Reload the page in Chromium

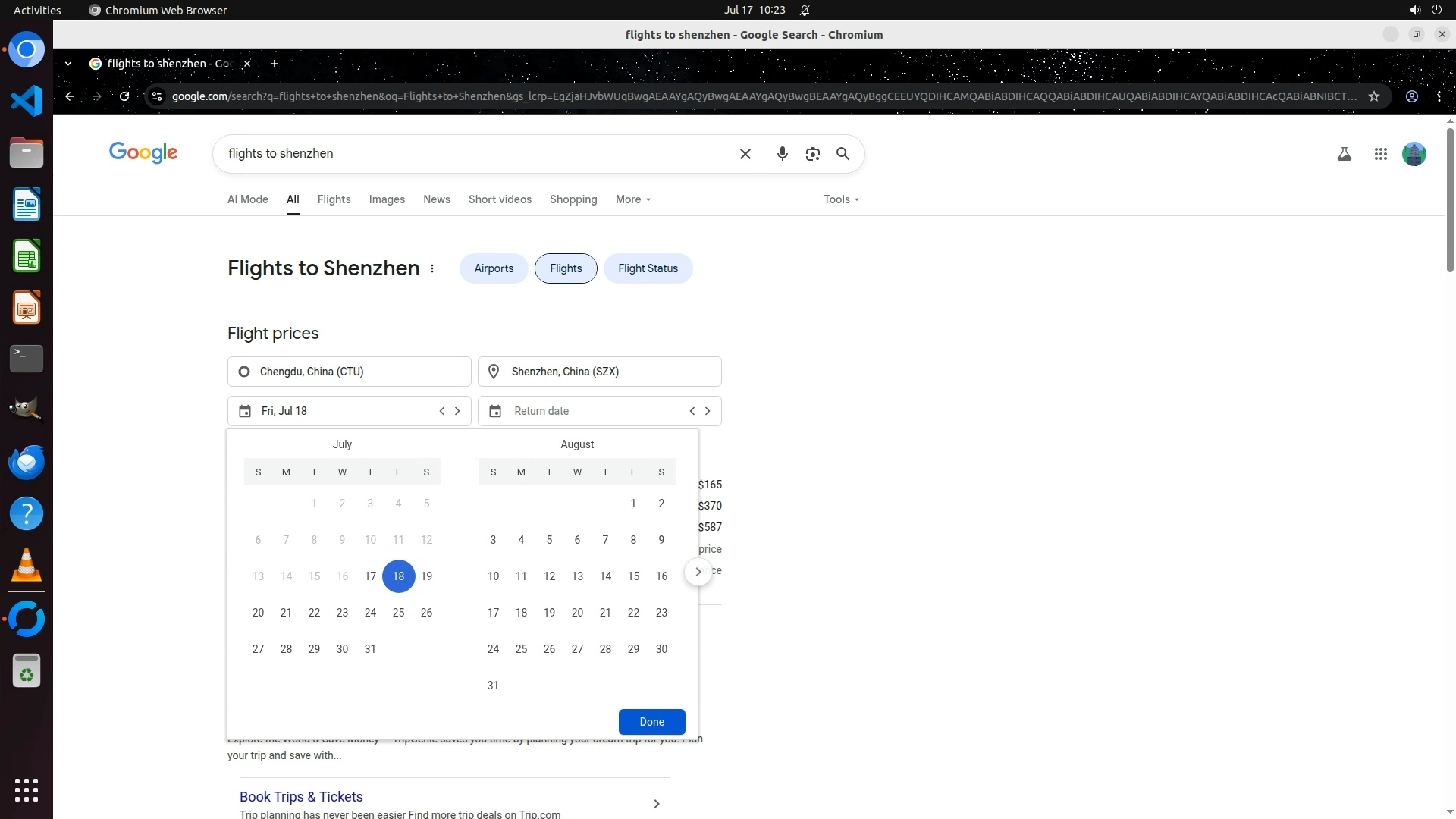click(124, 96)
